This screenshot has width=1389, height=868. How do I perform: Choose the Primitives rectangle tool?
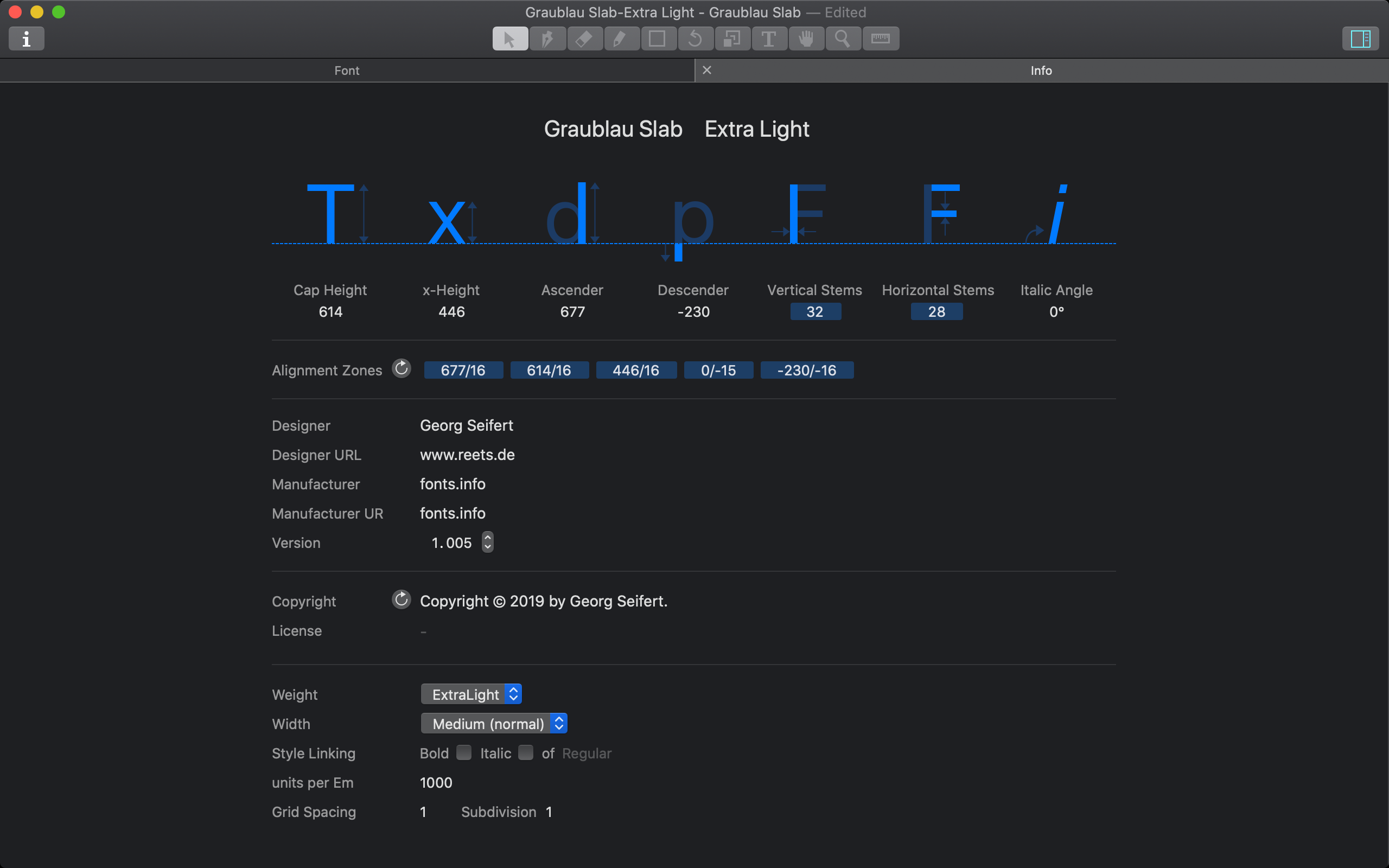click(x=658, y=39)
